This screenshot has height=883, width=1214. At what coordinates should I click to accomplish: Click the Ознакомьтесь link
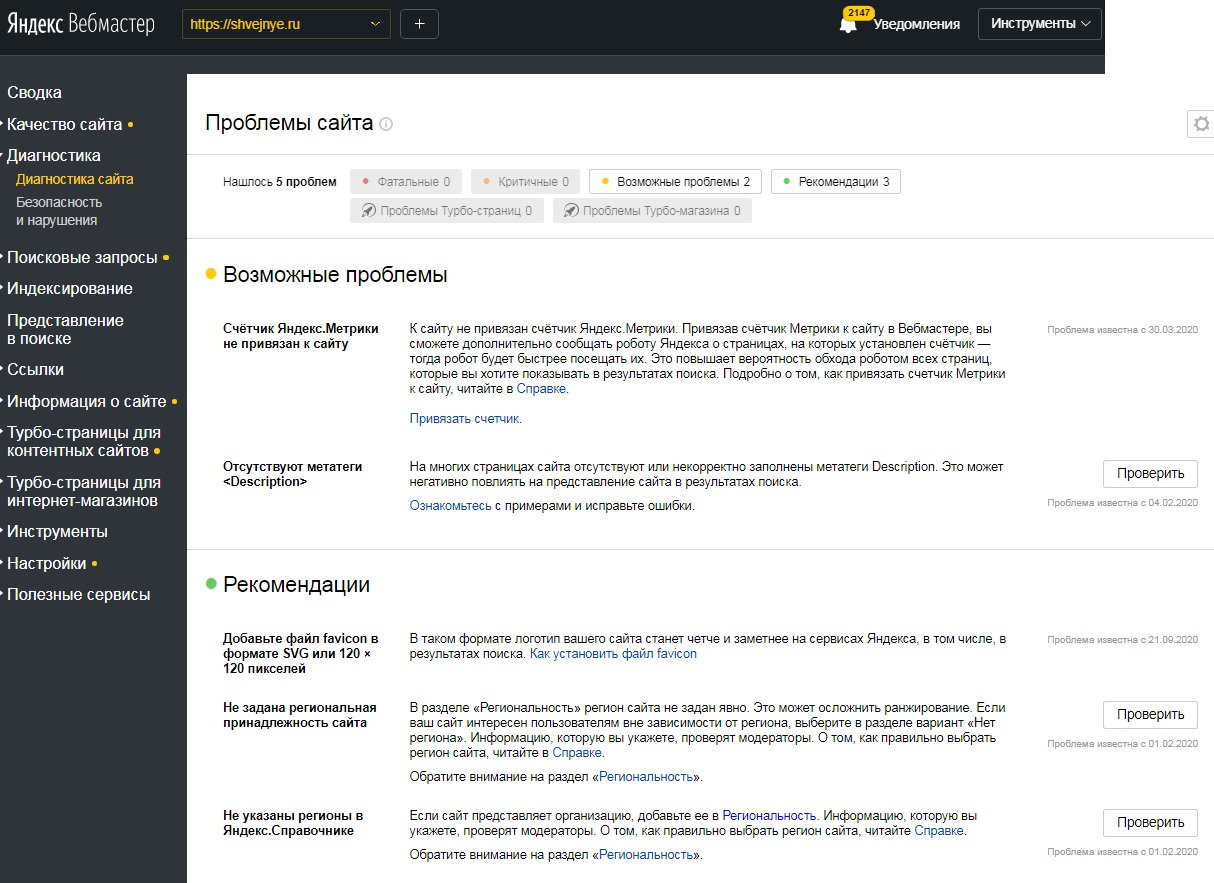(x=450, y=506)
